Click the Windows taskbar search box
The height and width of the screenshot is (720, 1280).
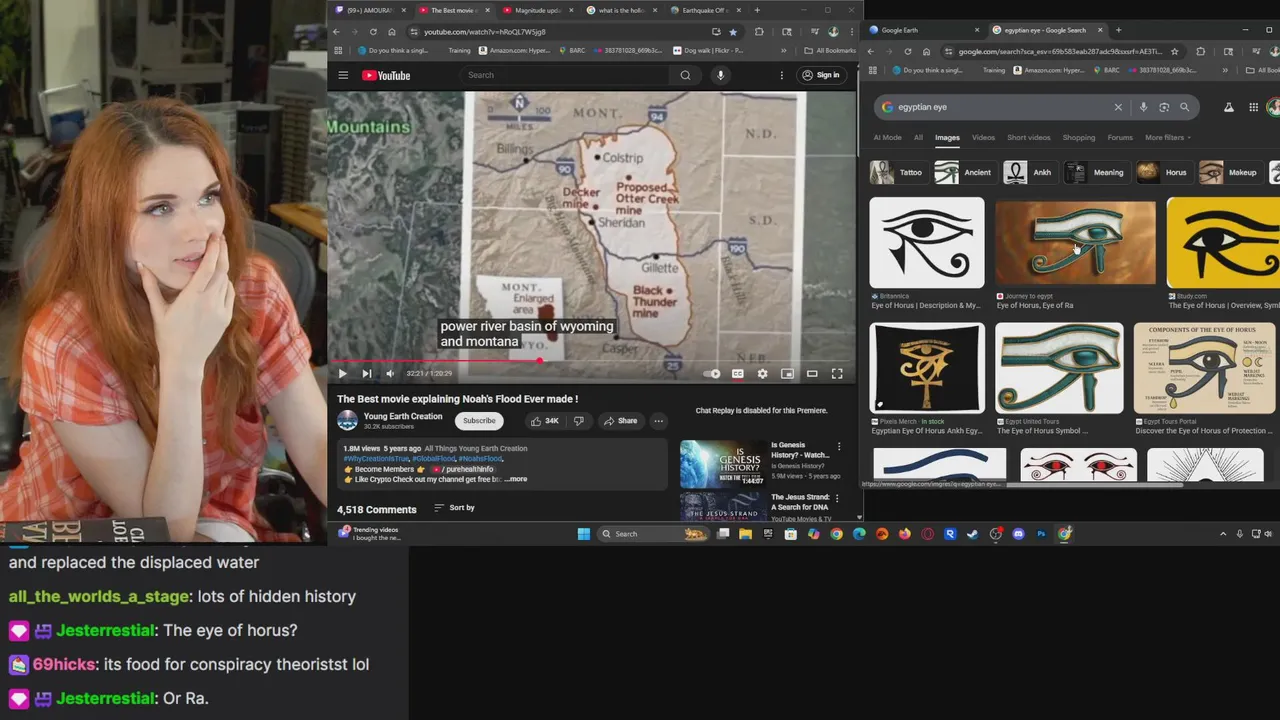(653, 534)
